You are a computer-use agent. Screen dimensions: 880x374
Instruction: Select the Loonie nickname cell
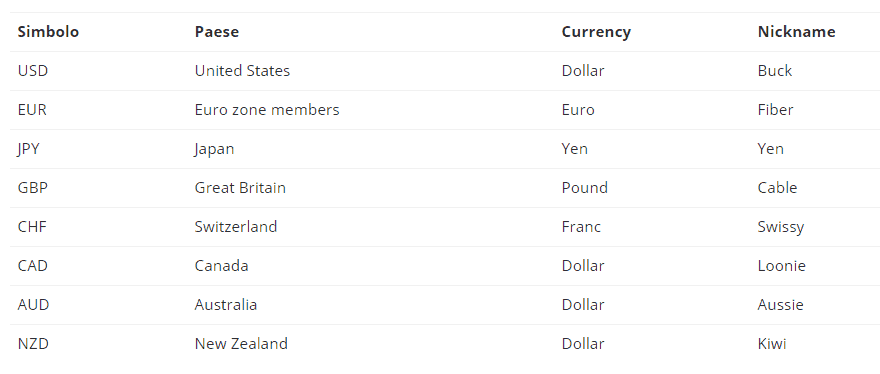pyautogui.click(x=782, y=266)
